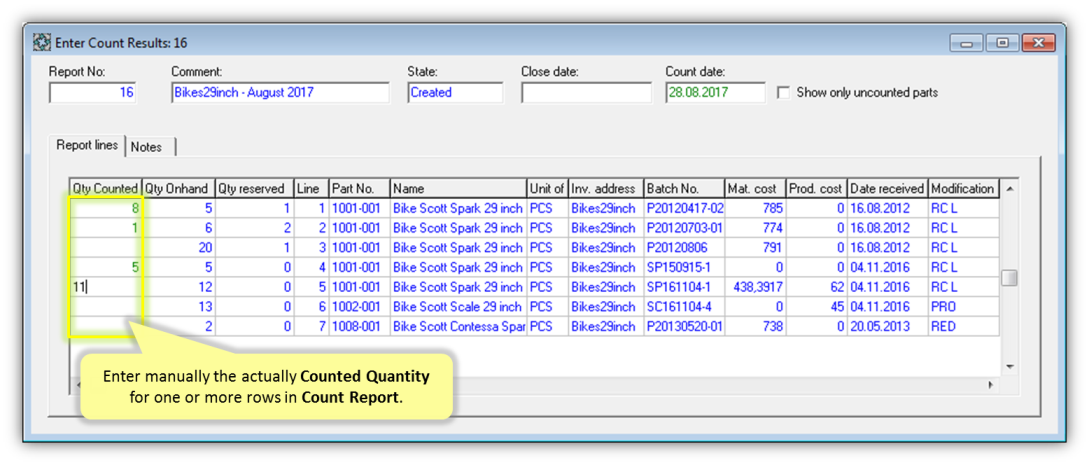Click the Mat. cost column header

pos(755,188)
